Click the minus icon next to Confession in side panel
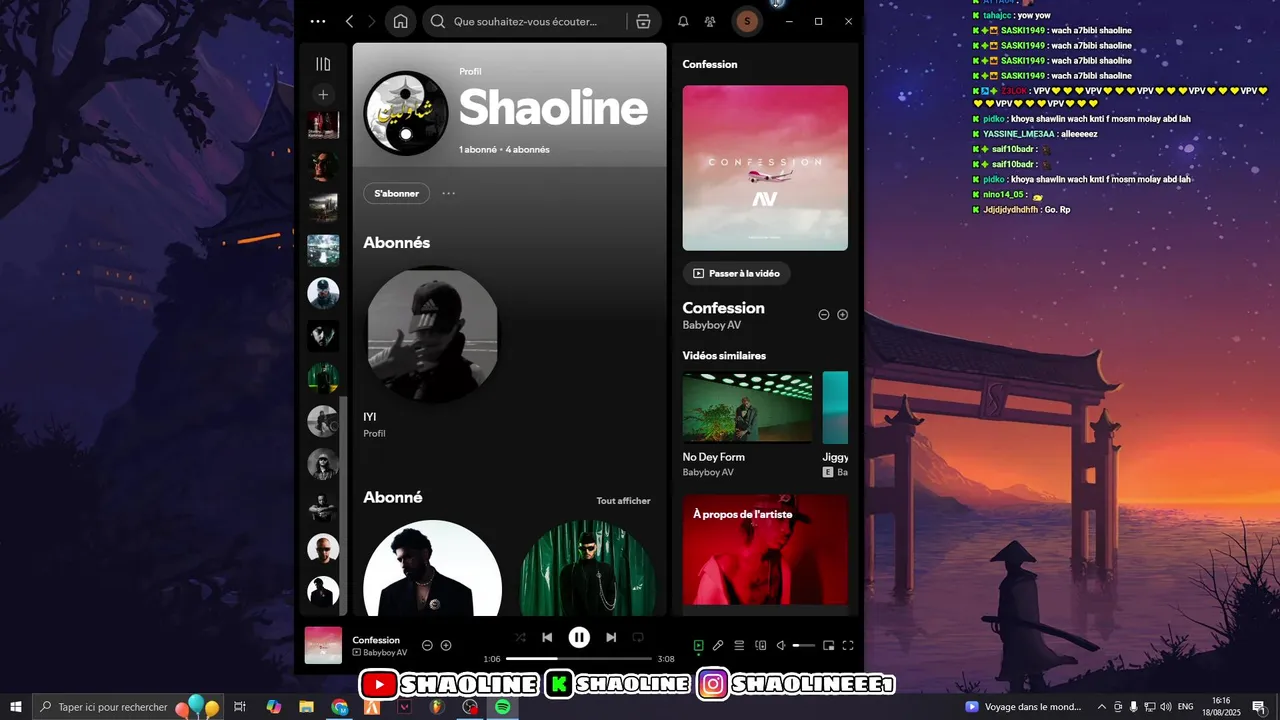Viewport: 1280px width, 720px height. [x=824, y=314]
